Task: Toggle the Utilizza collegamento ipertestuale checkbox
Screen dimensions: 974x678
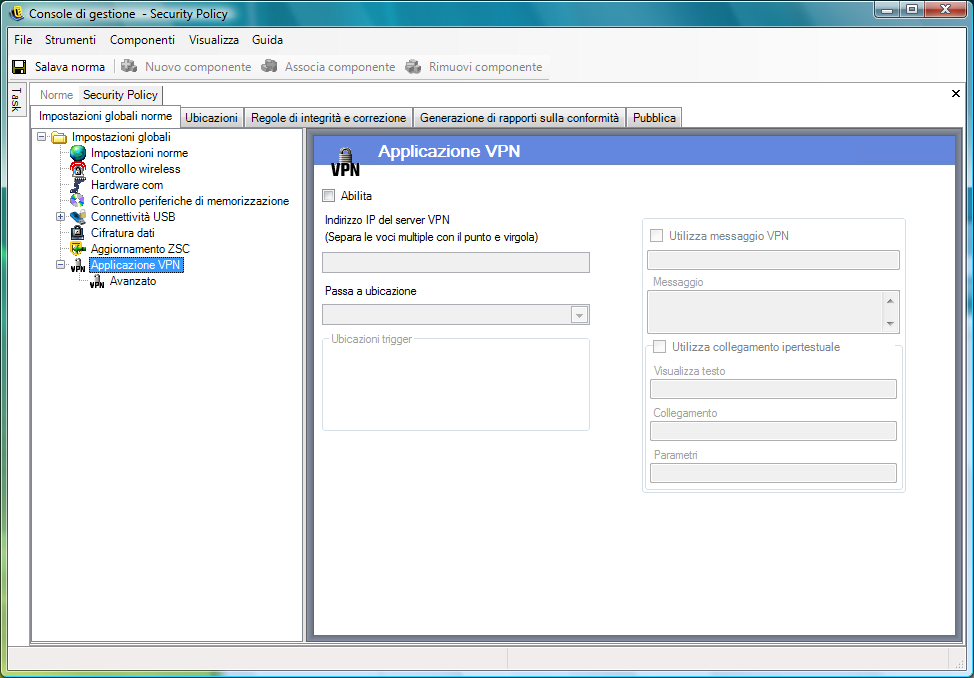Action: (659, 347)
